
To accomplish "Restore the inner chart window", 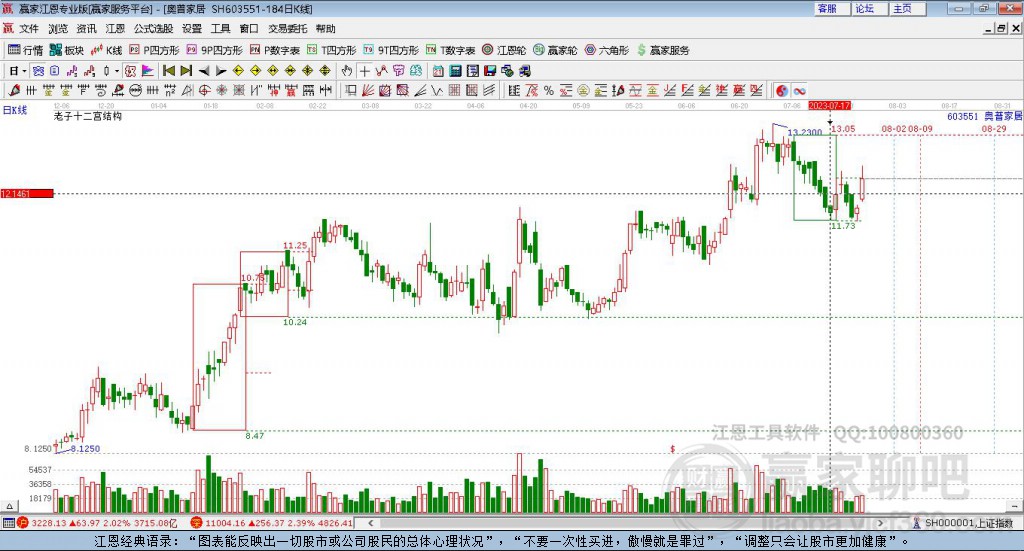I will (1001, 29).
